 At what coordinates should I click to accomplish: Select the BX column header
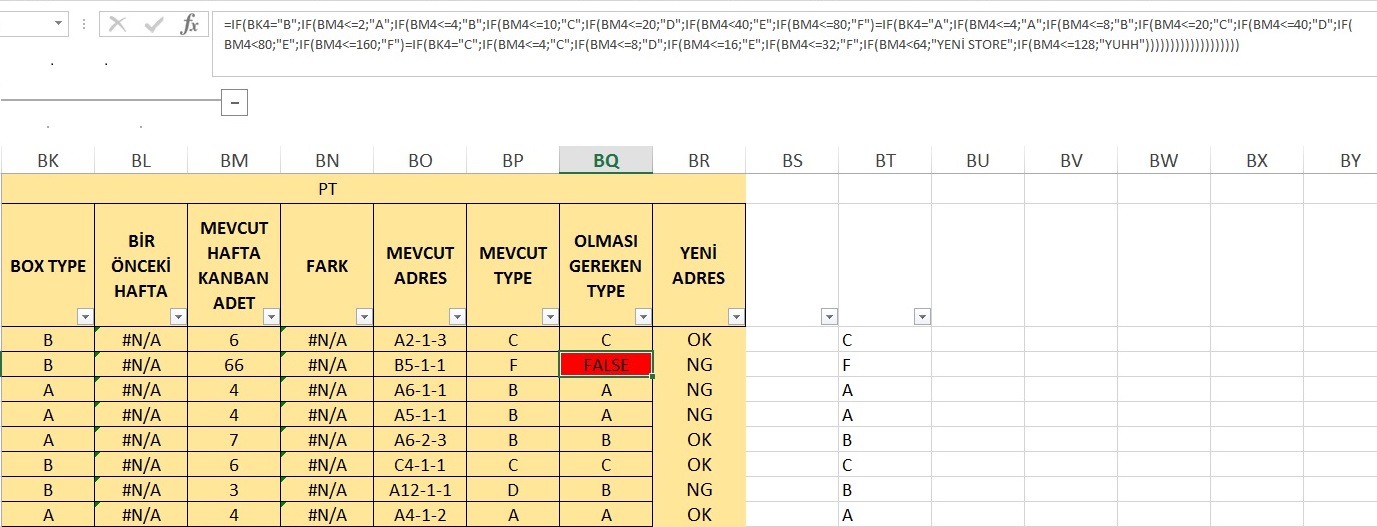1257,160
